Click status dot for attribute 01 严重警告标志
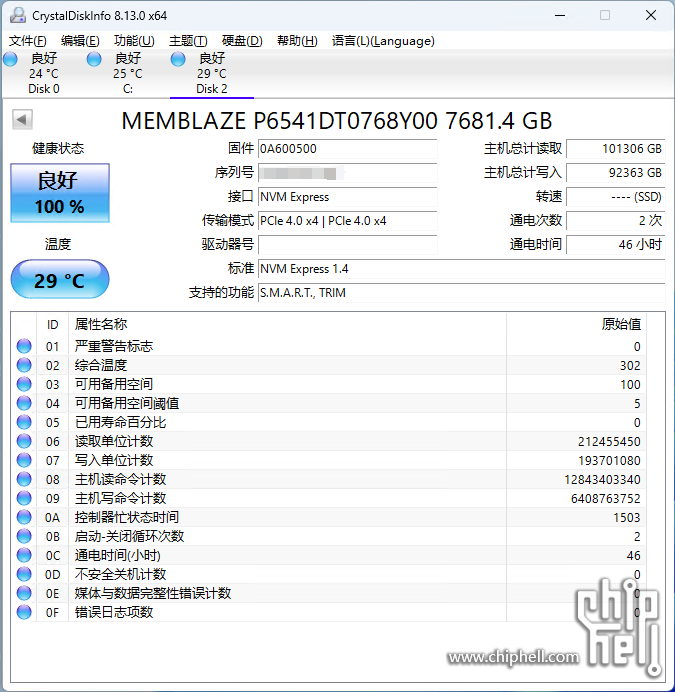 tap(24, 346)
